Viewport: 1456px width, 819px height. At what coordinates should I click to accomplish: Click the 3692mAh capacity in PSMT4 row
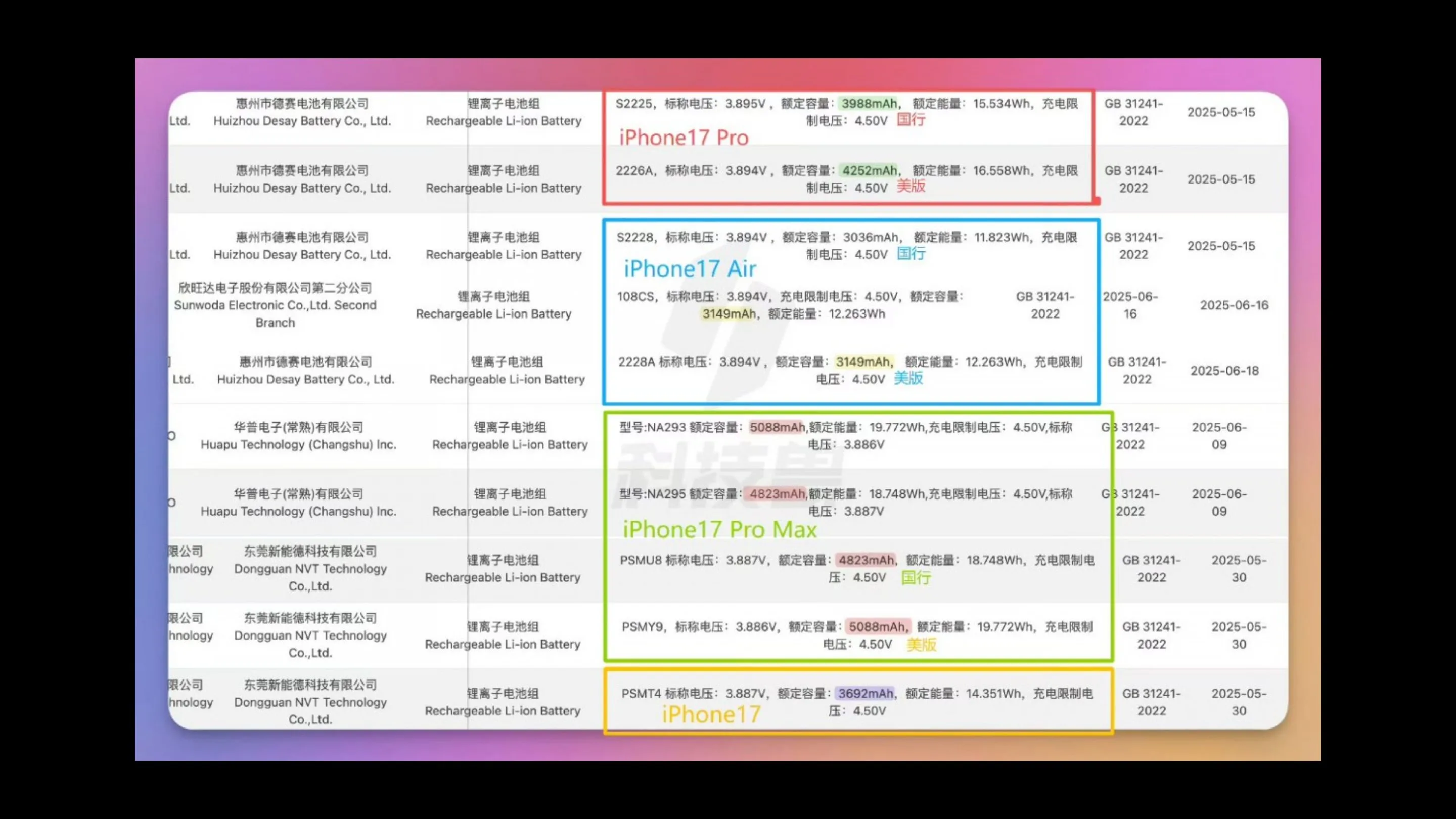pos(866,693)
